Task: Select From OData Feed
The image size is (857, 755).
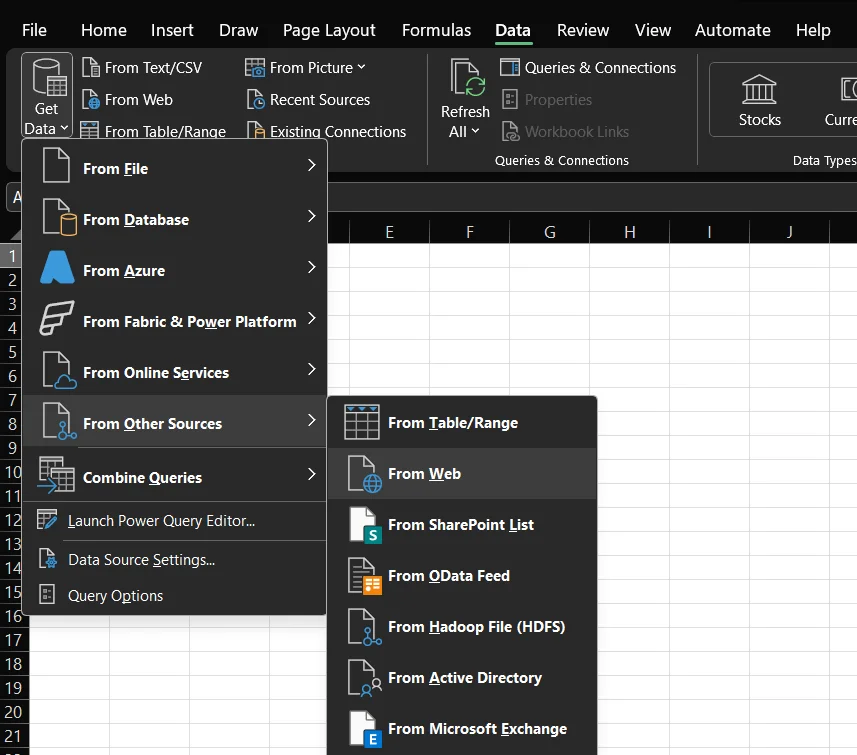Action: (451, 575)
